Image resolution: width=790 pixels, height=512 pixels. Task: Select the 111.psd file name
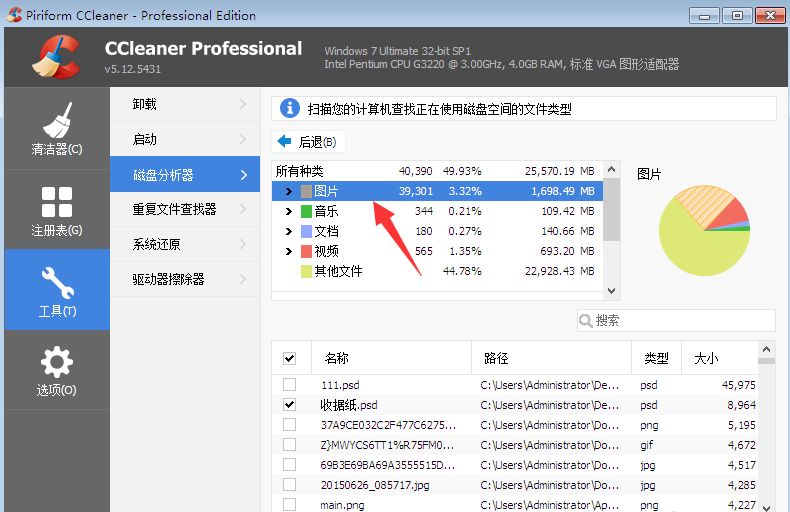[340, 385]
